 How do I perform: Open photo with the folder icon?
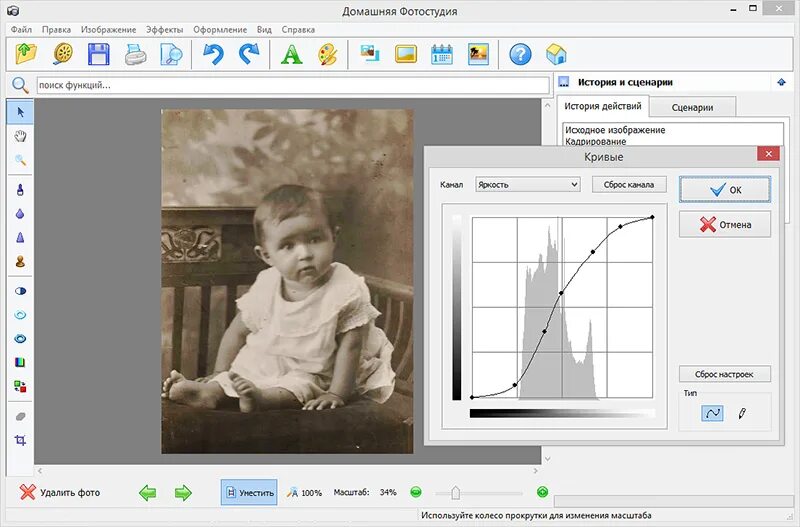point(26,54)
